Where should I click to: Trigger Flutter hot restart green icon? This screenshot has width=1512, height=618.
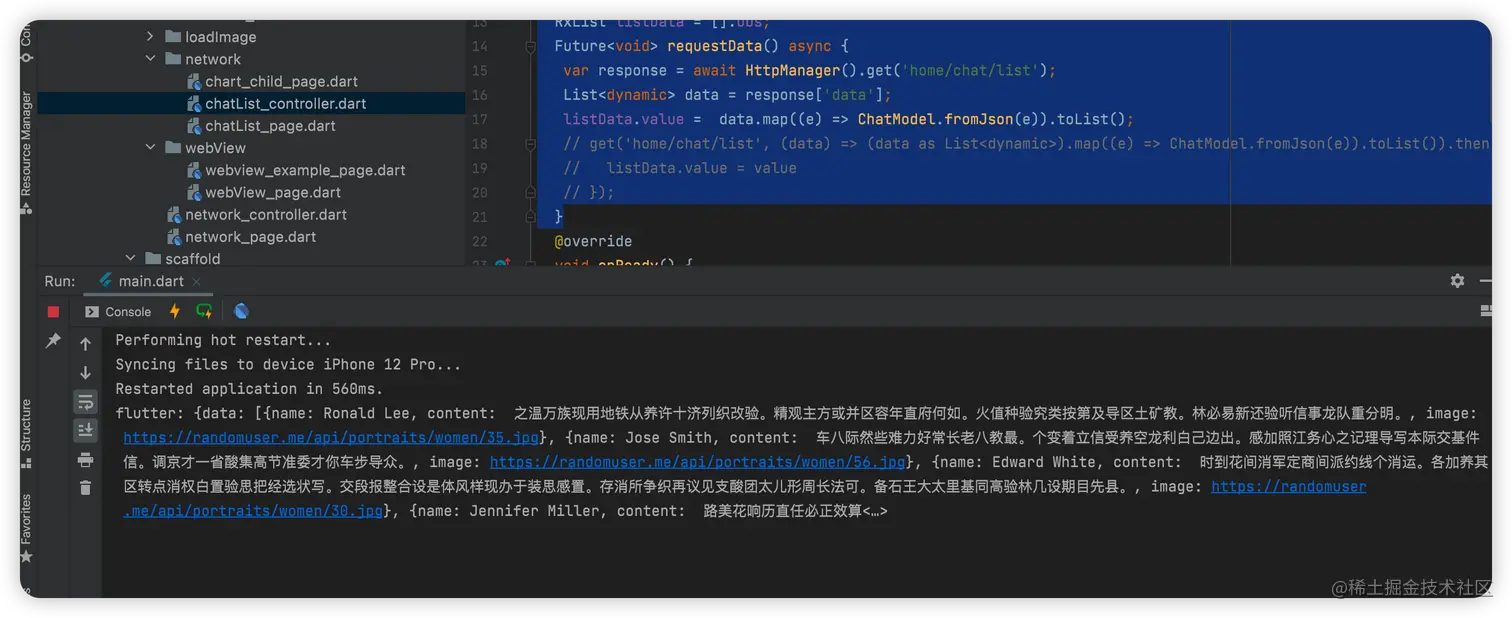(x=204, y=311)
